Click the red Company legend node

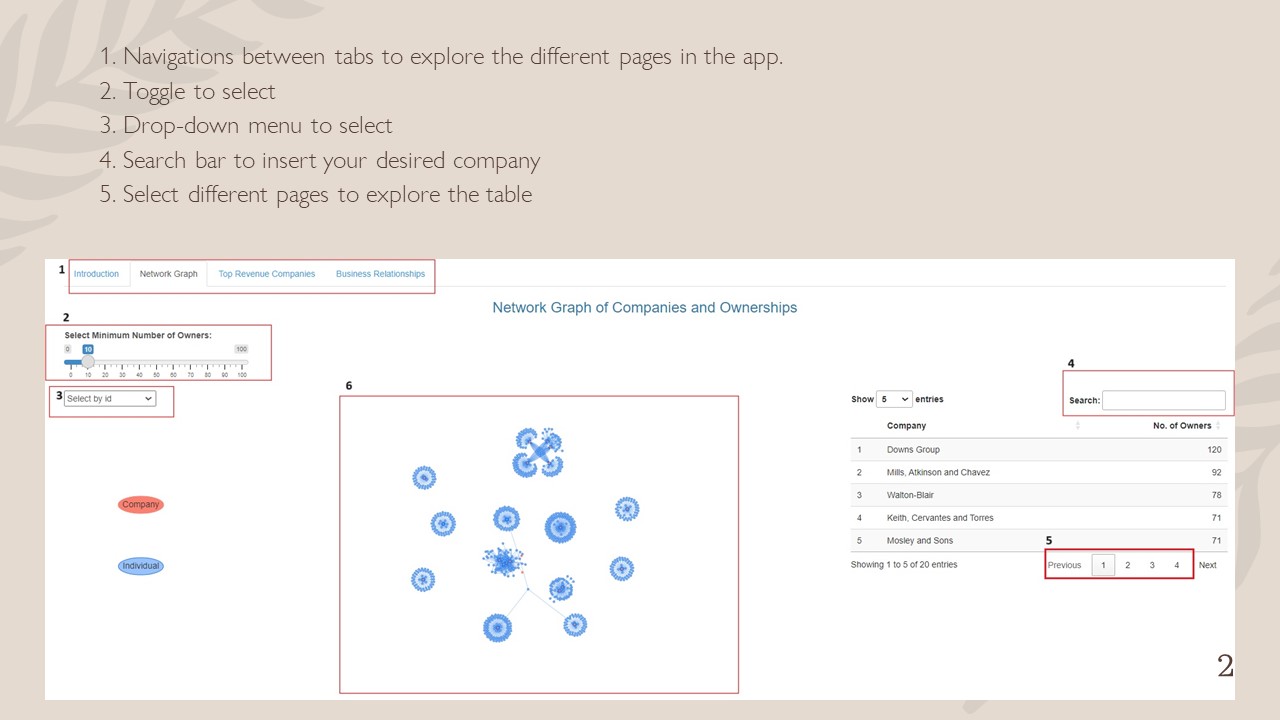(x=140, y=505)
